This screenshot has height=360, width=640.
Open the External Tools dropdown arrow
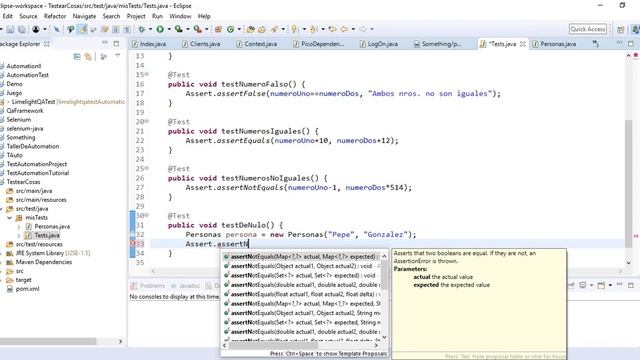pos(207,29)
